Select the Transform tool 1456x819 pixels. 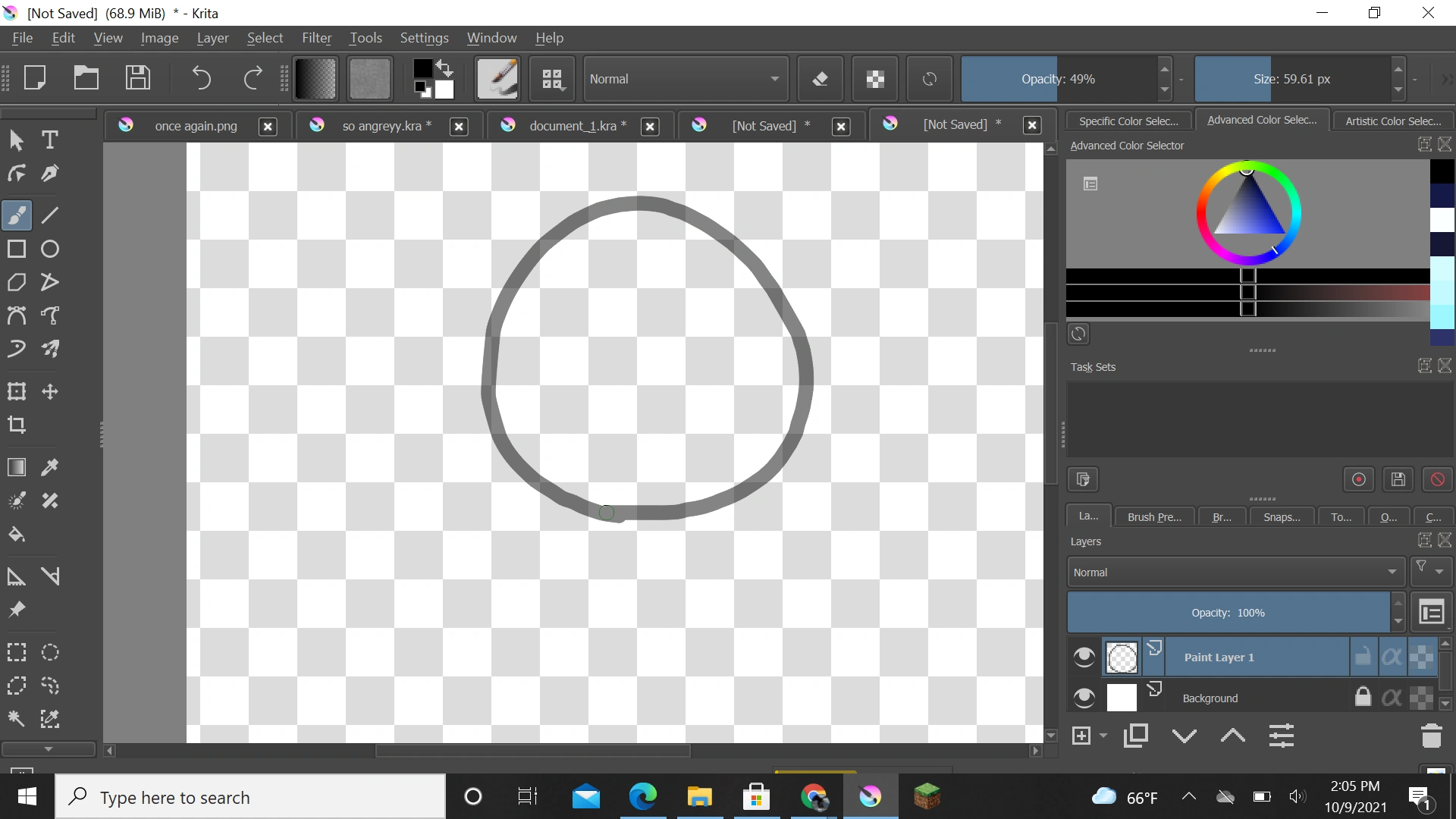[17, 391]
